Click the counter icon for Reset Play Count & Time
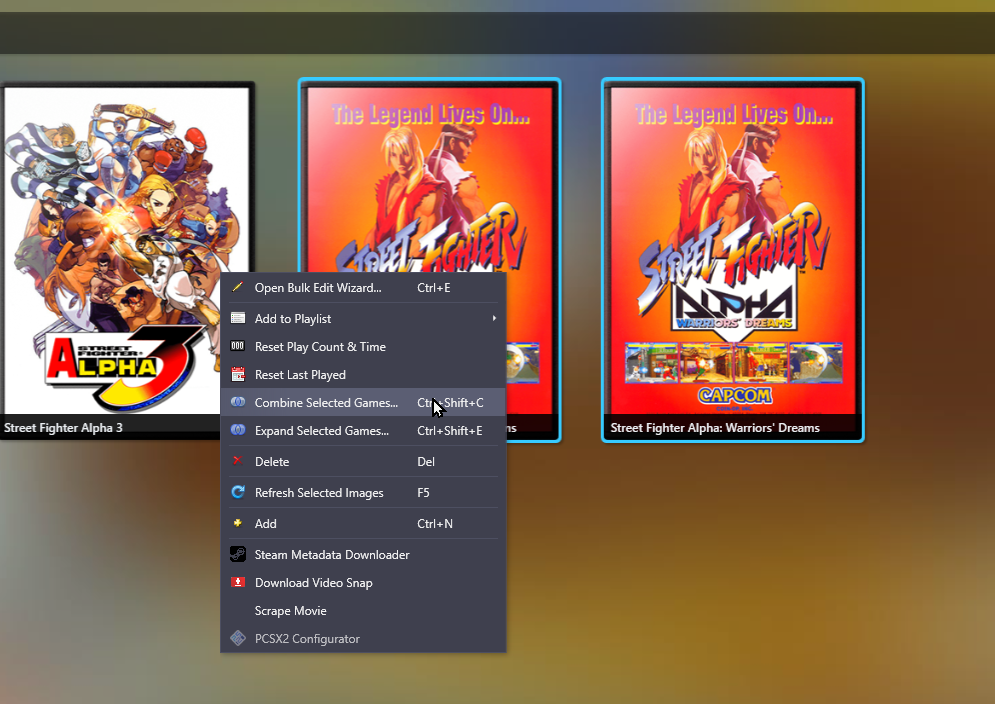This screenshot has height=704, width=995. pos(237,346)
